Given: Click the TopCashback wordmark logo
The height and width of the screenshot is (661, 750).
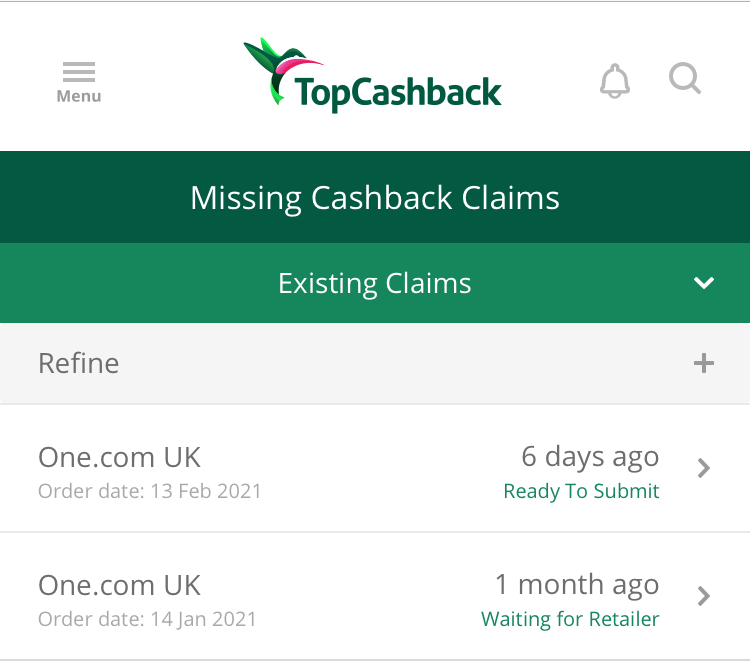Looking at the screenshot, I should click(x=398, y=93).
